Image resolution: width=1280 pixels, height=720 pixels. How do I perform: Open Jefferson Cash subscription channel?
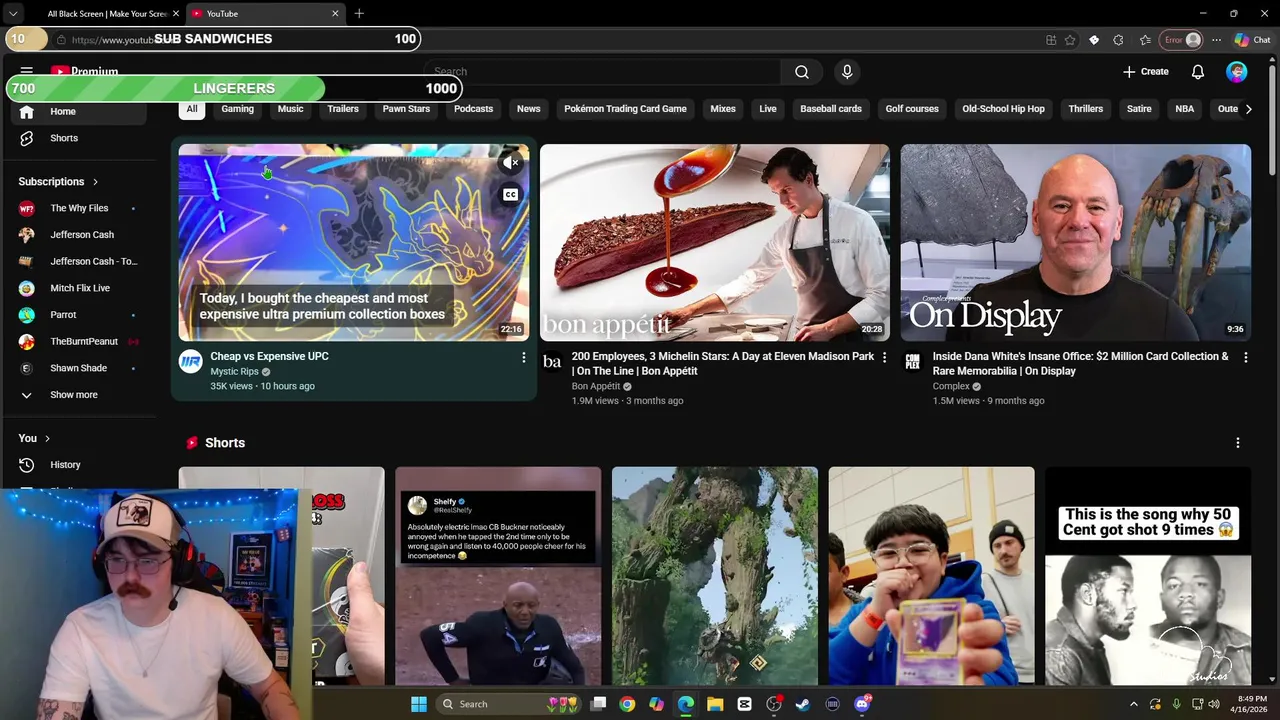pyautogui.click(x=80, y=235)
